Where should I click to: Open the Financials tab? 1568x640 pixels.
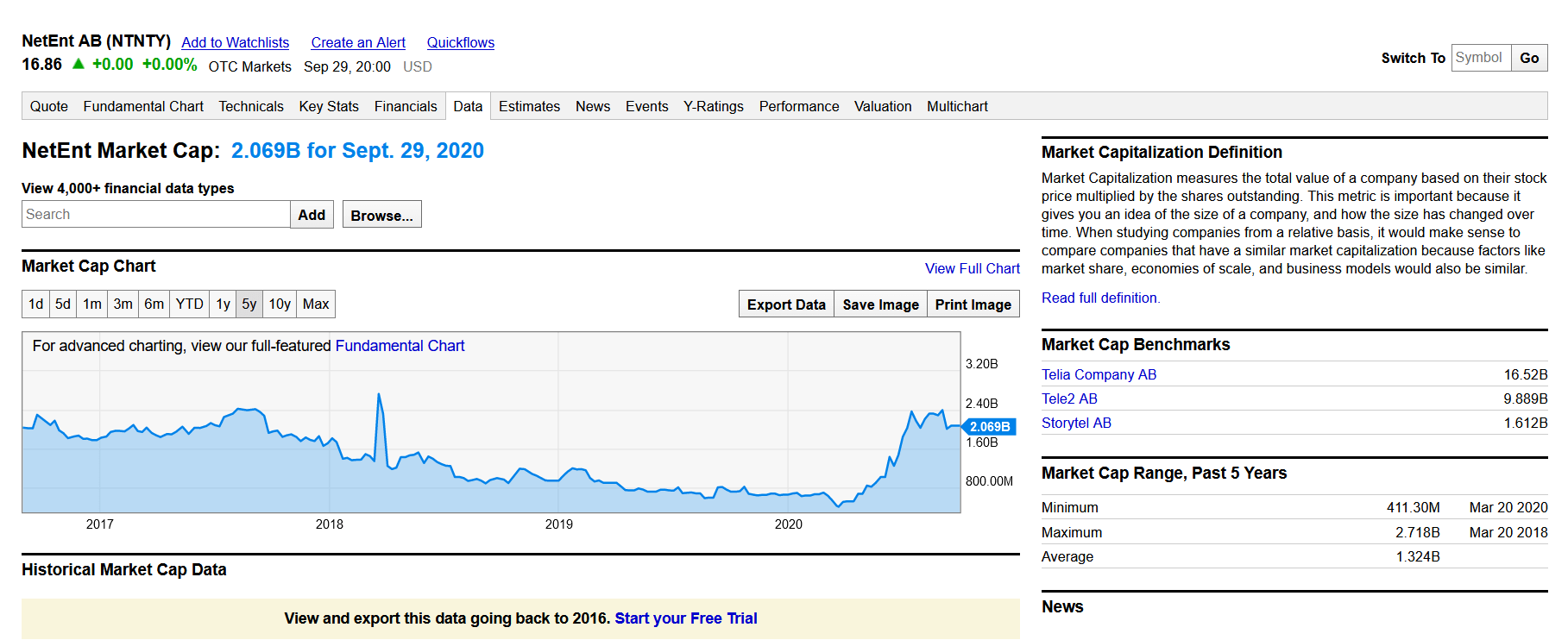point(406,106)
